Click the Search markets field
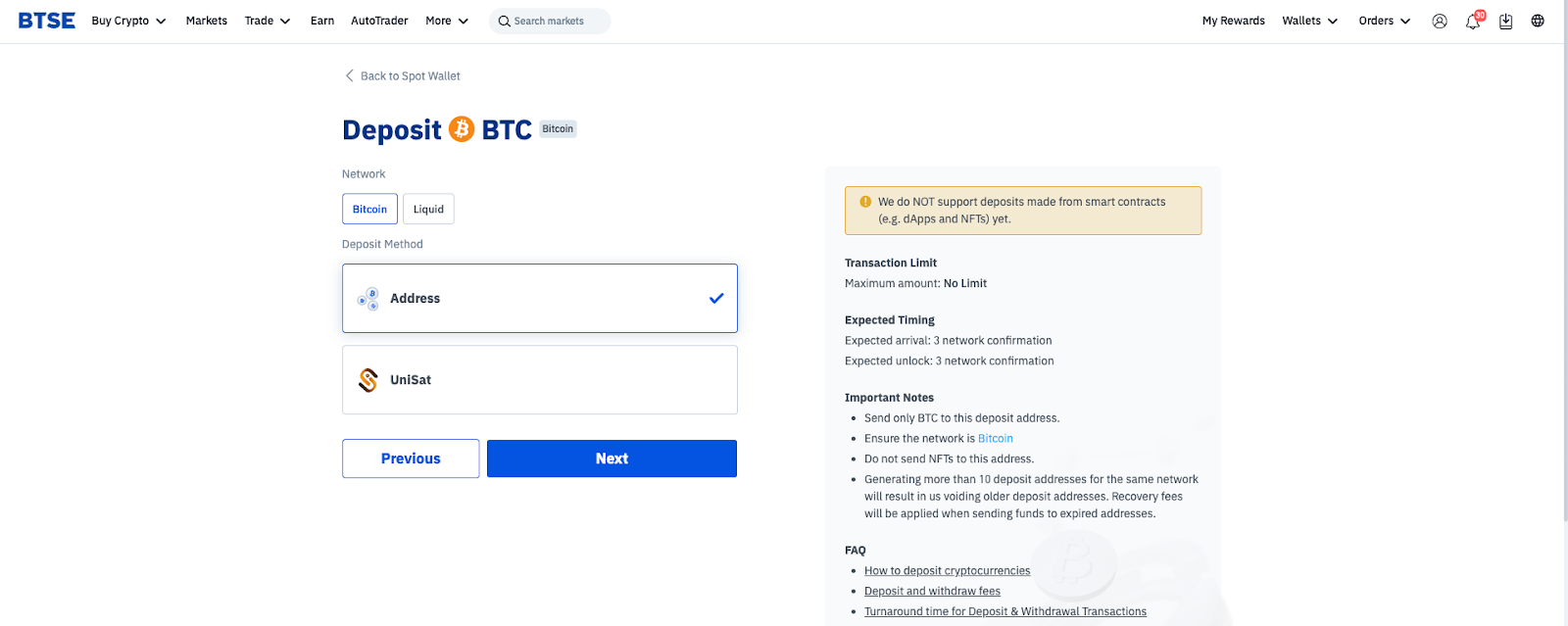 point(550,21)
